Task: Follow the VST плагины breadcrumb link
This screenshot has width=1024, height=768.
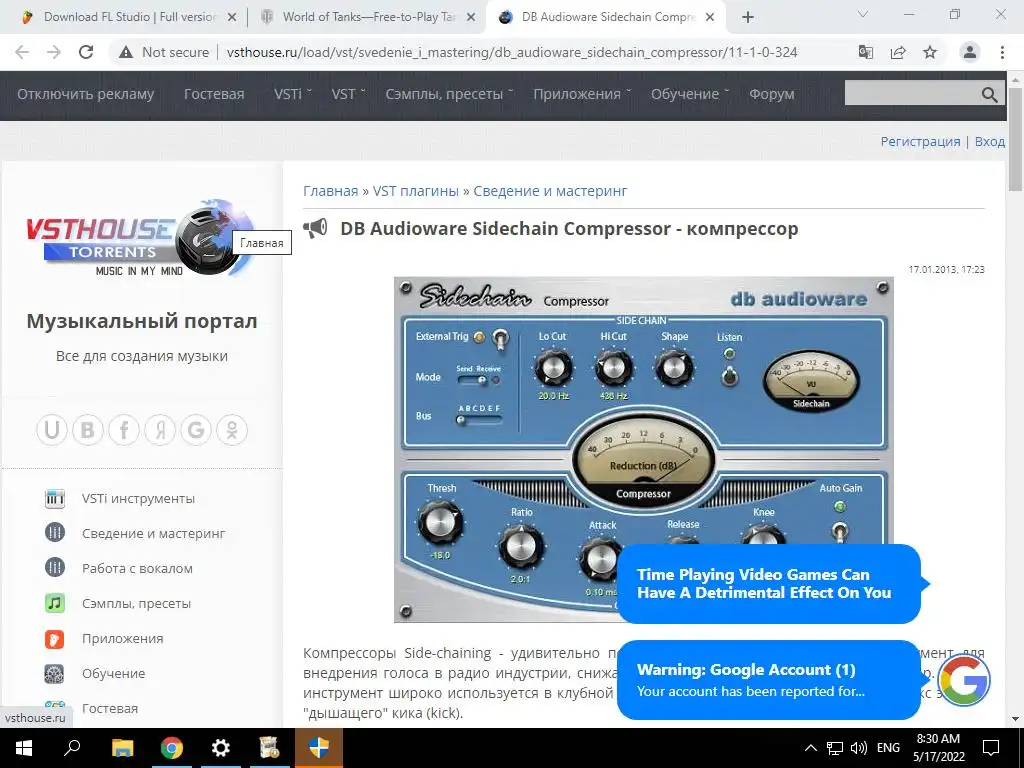Action: (x=415, y=191)
